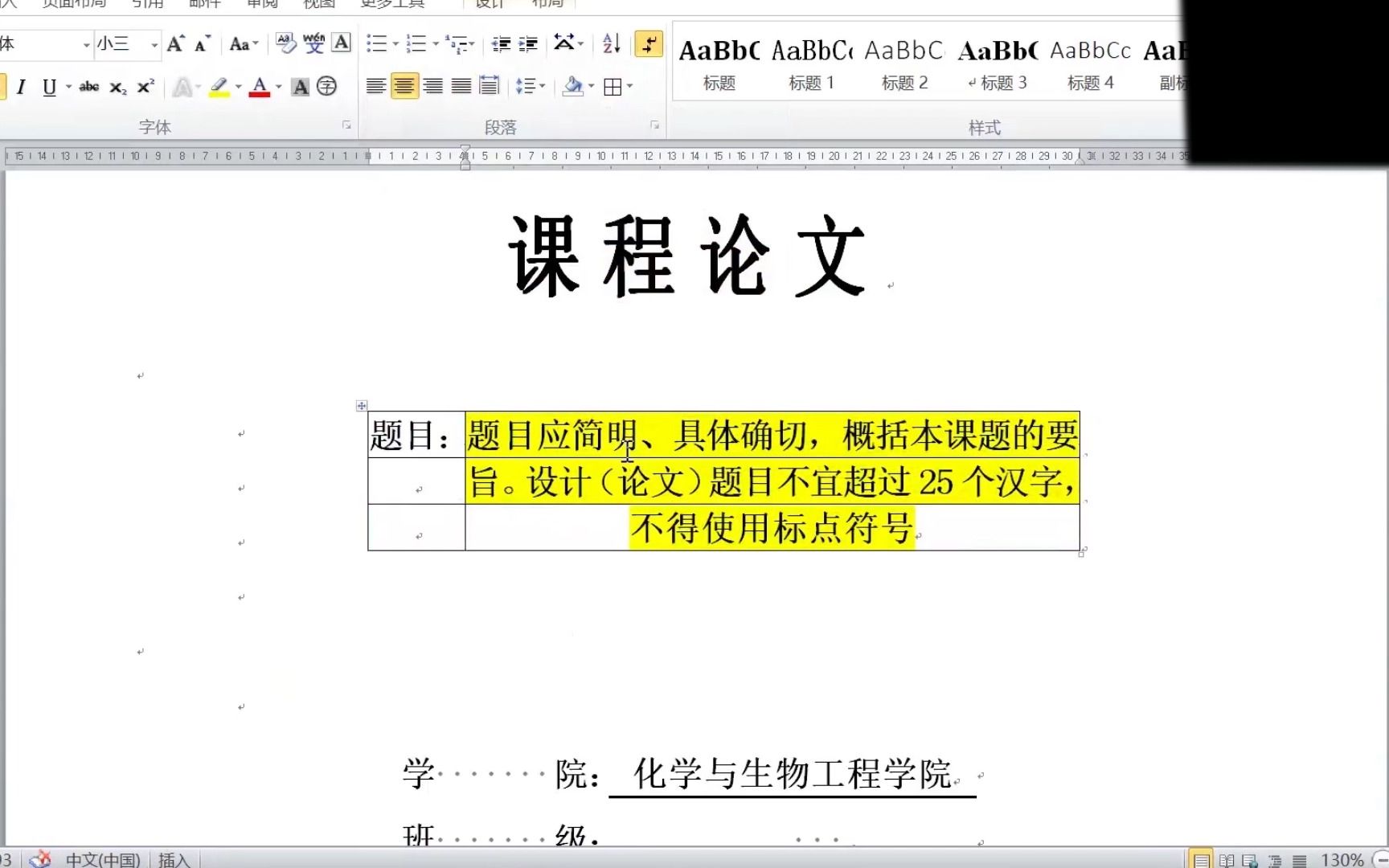Open the Phonetic Guide (wén) tool
This screenshot has width=1389, height=868.
(314, 43)
